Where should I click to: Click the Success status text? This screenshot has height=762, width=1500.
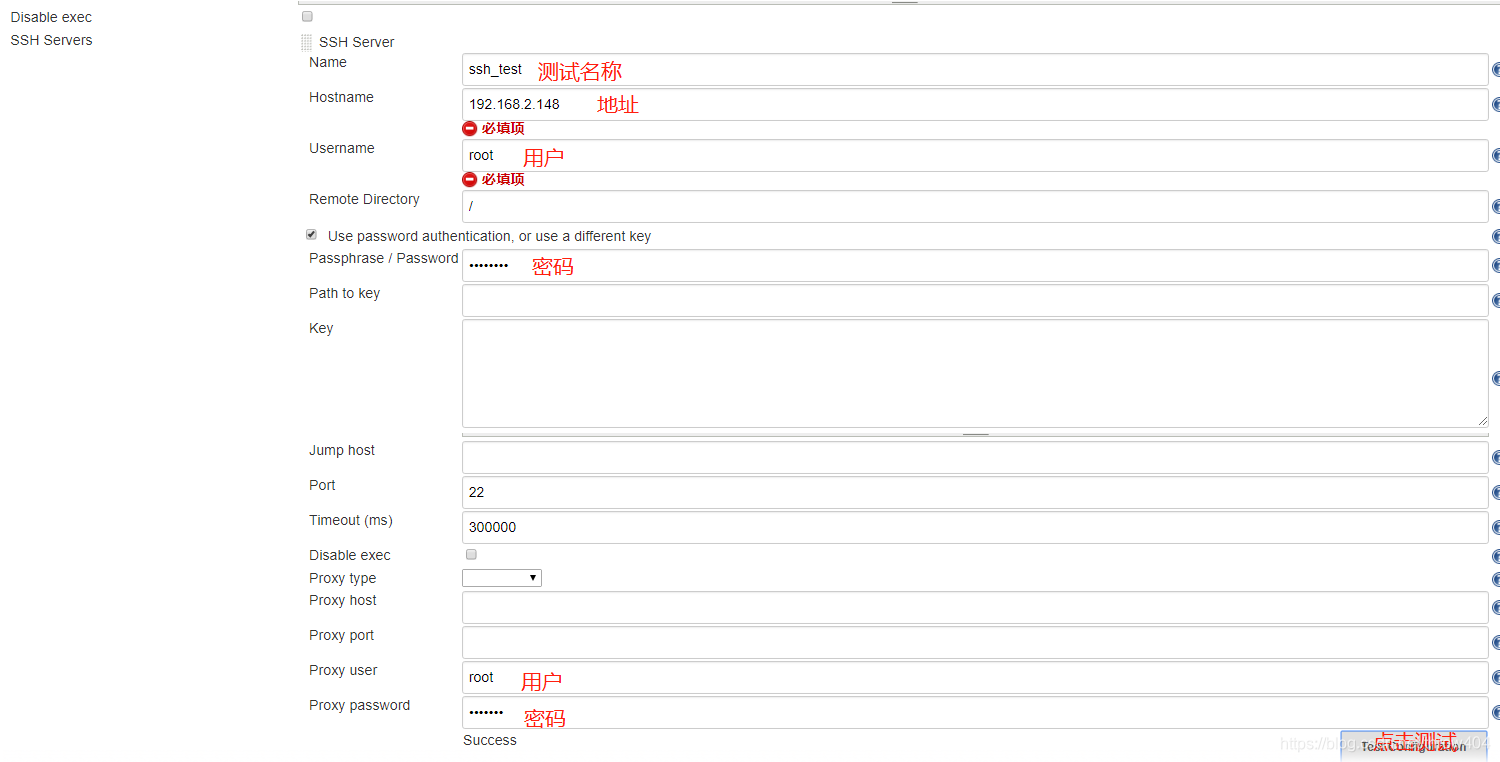pyautogui.click(x=490, y=740)
